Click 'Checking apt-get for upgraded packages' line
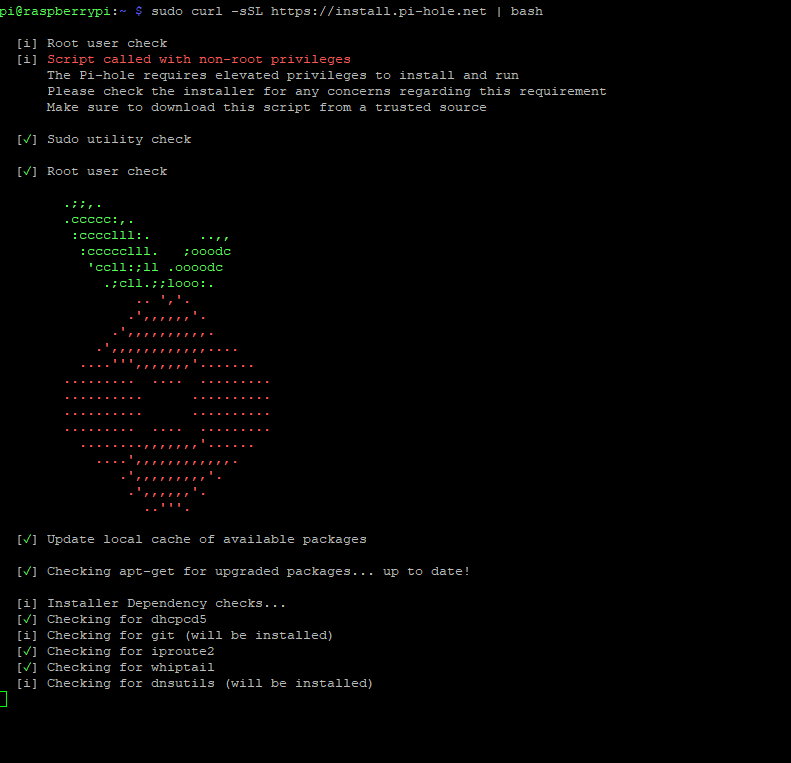 pos(259,572)
